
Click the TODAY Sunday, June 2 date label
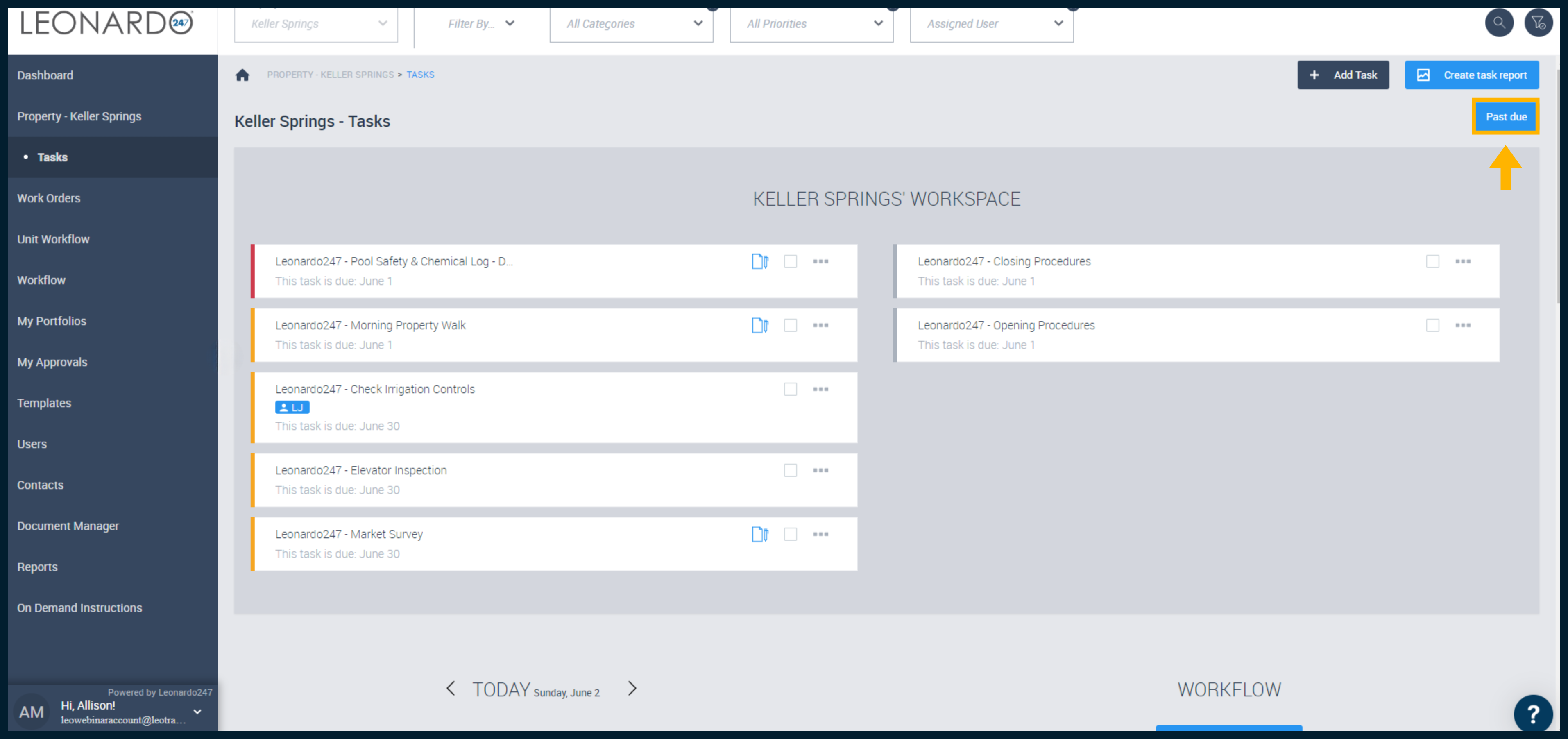point(536,690)
